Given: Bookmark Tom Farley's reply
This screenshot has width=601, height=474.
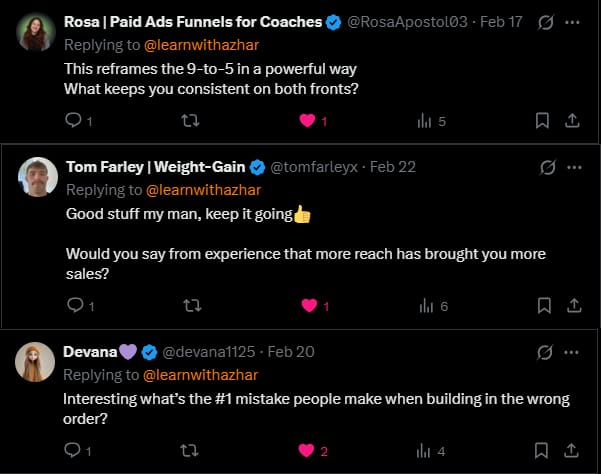Looking at the screenshot, I should pyautogui.click(x=542, y=305).
